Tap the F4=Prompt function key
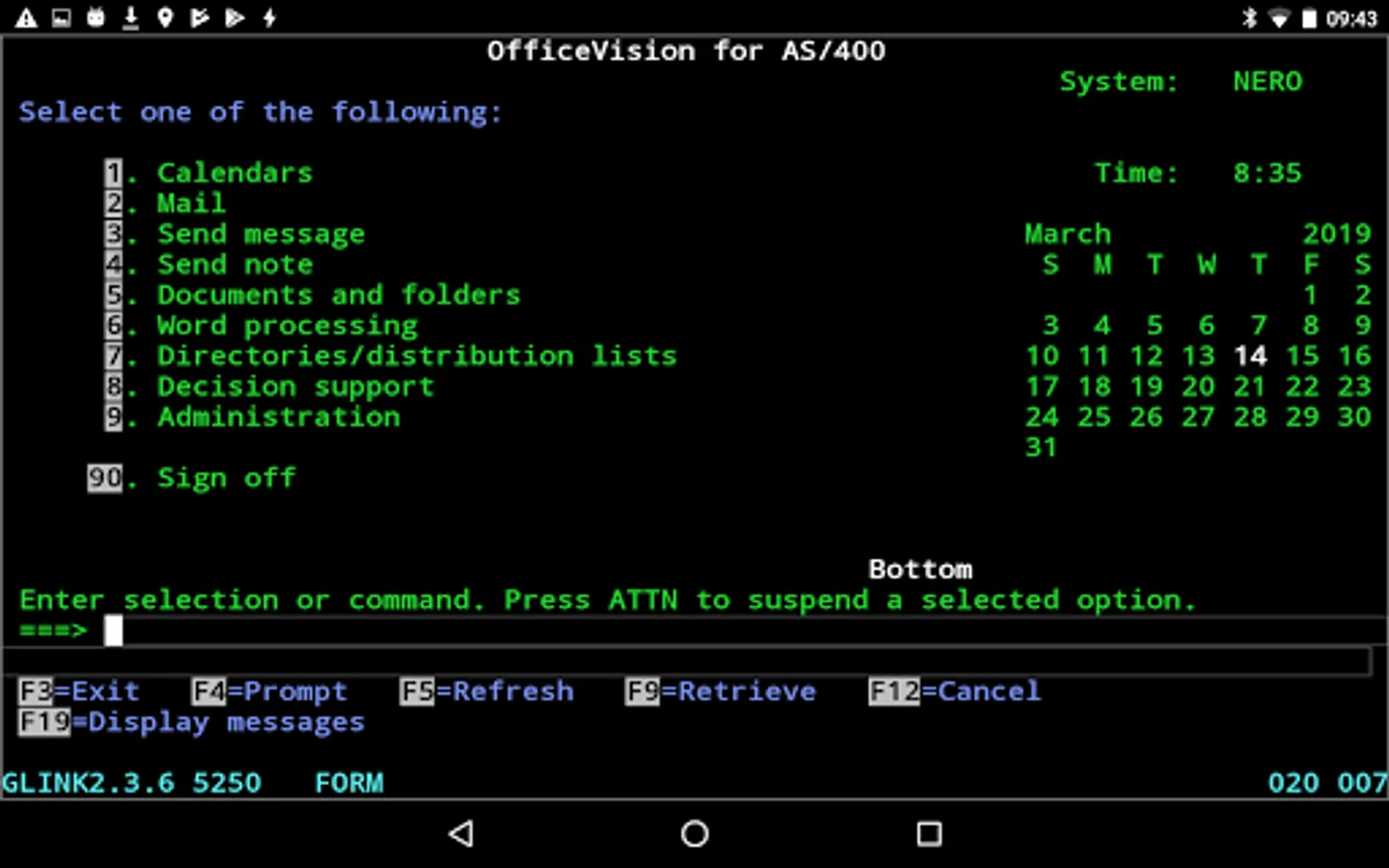The image size is (1389, 868). point(269,692)
